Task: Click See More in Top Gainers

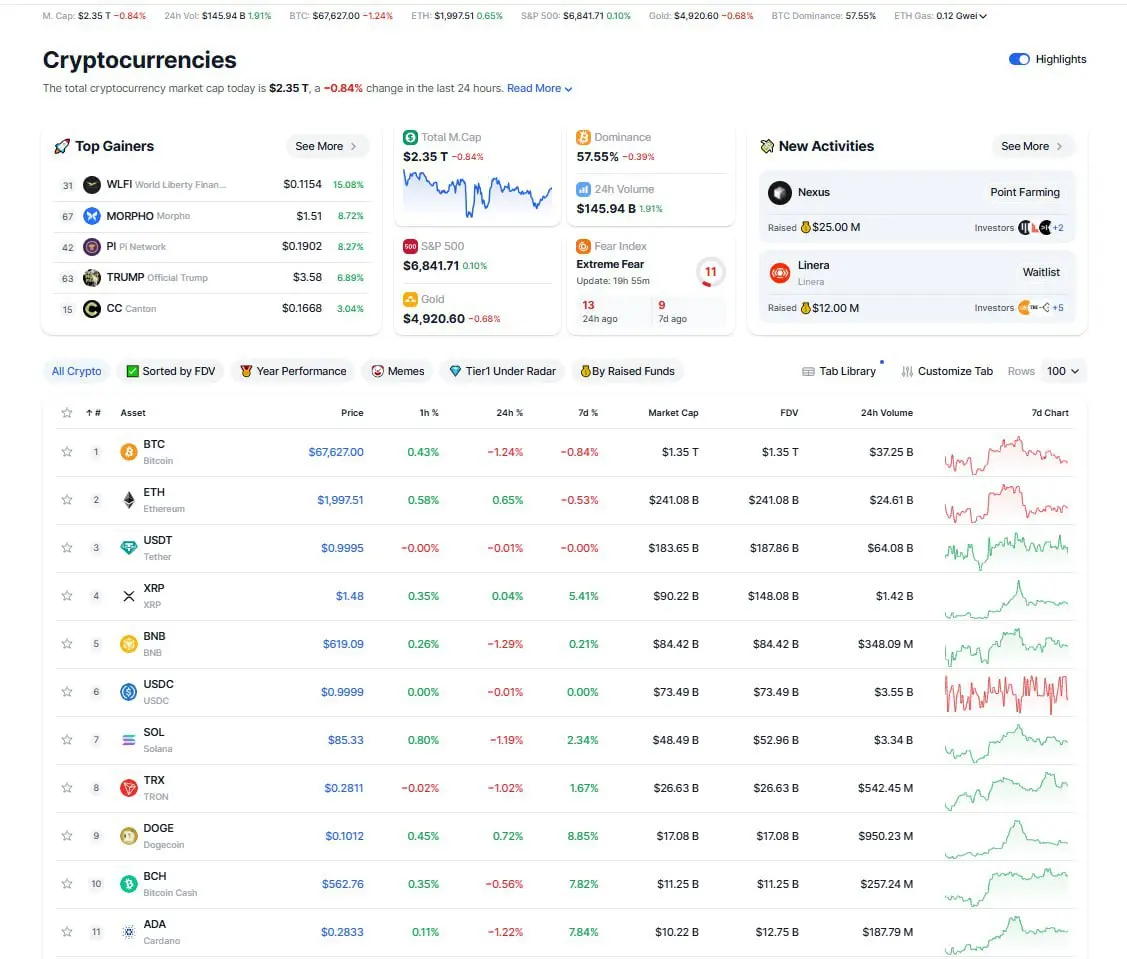Action: (326, 146)
